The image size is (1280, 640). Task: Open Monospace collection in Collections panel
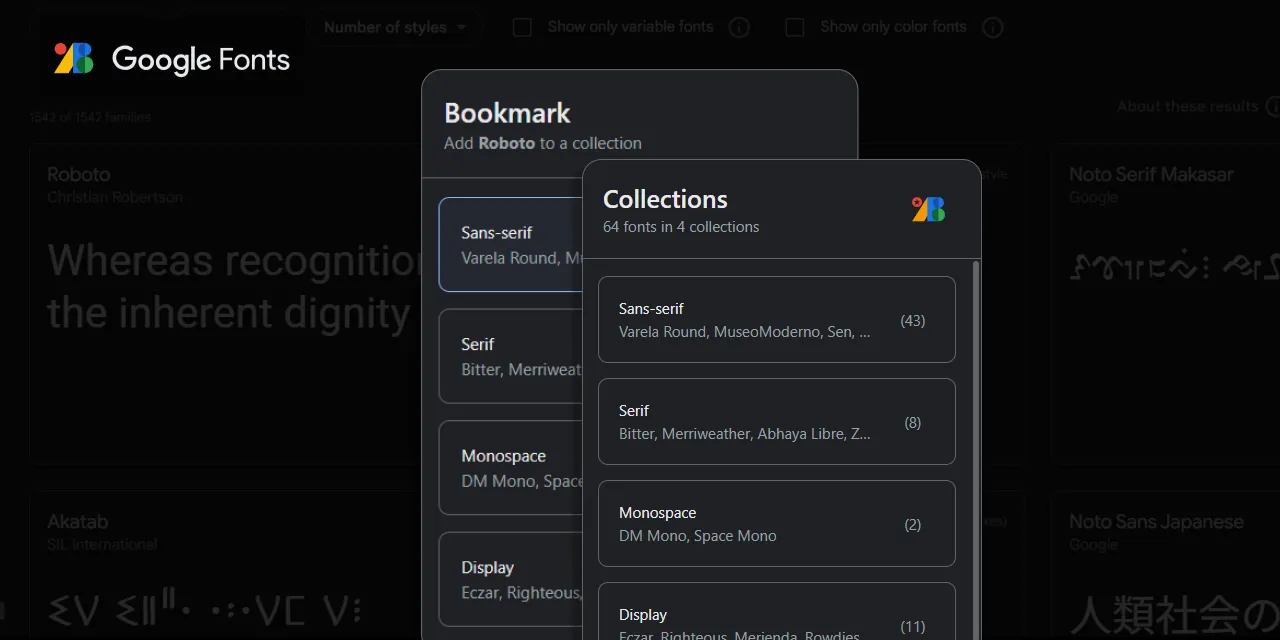pyautogui.click(x=777, y=523)
